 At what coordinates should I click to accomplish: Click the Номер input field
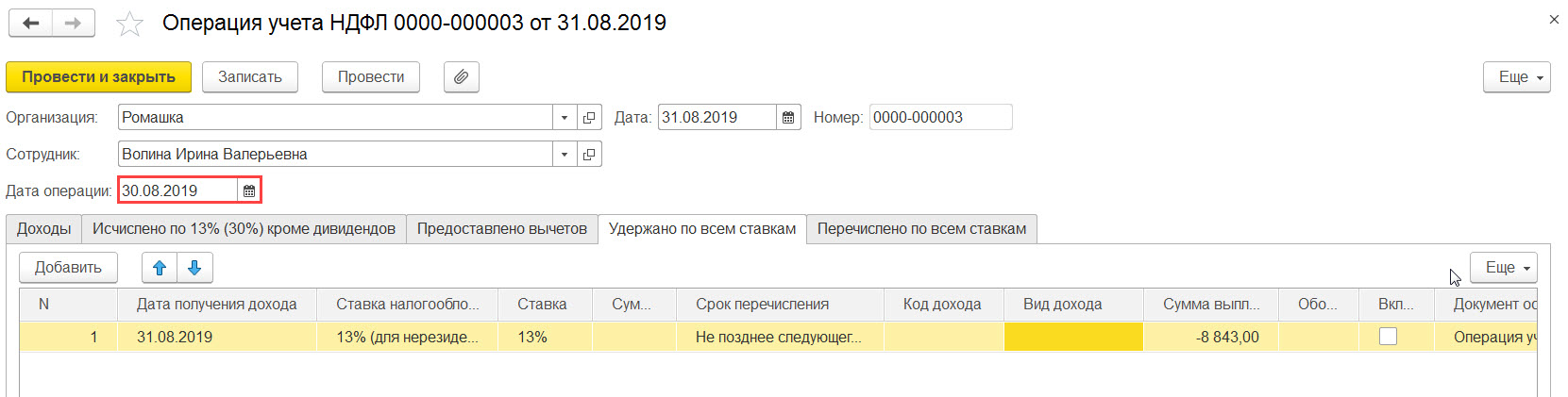[940, 118]
